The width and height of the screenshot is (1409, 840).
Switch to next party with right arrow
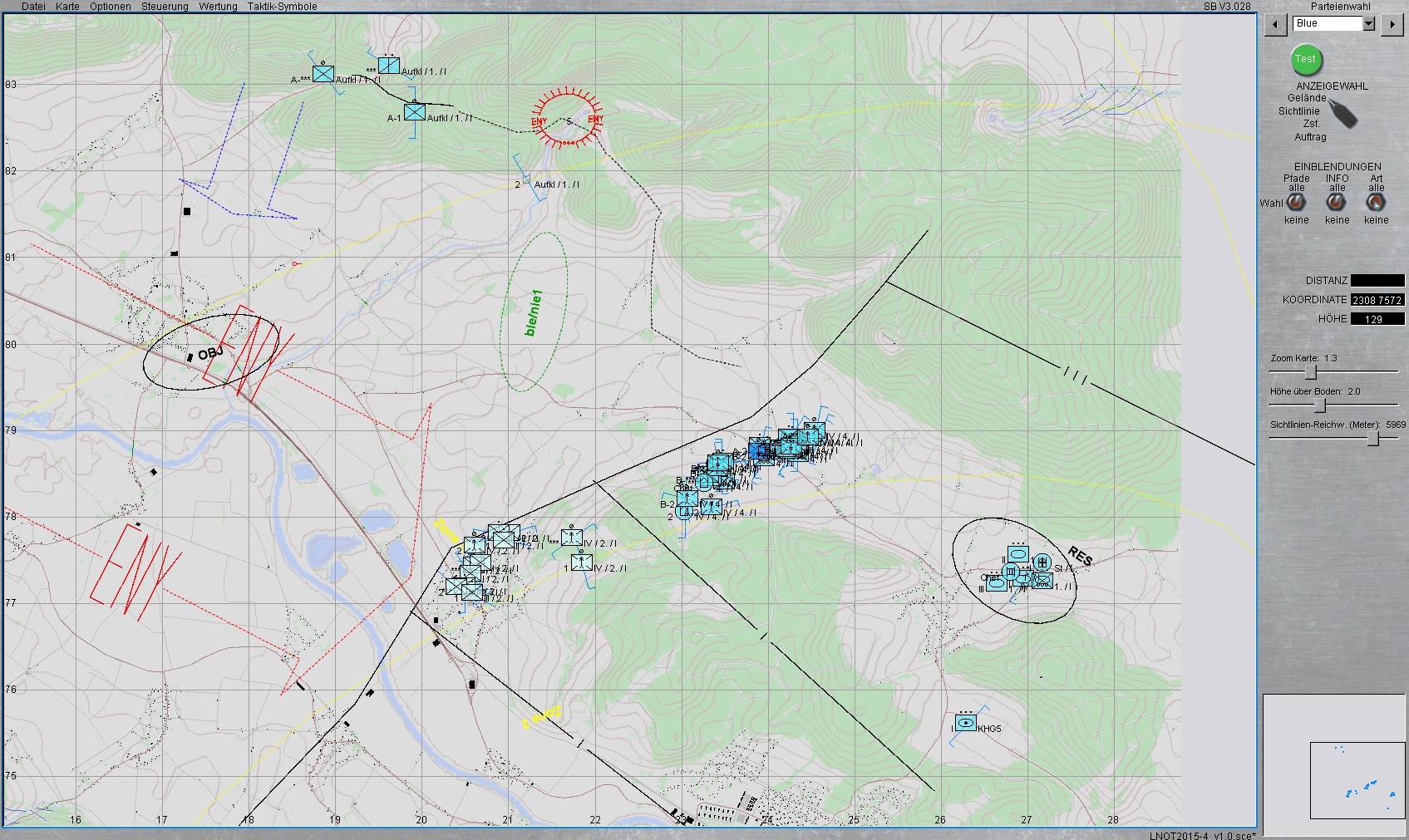tap(1392, 25)
